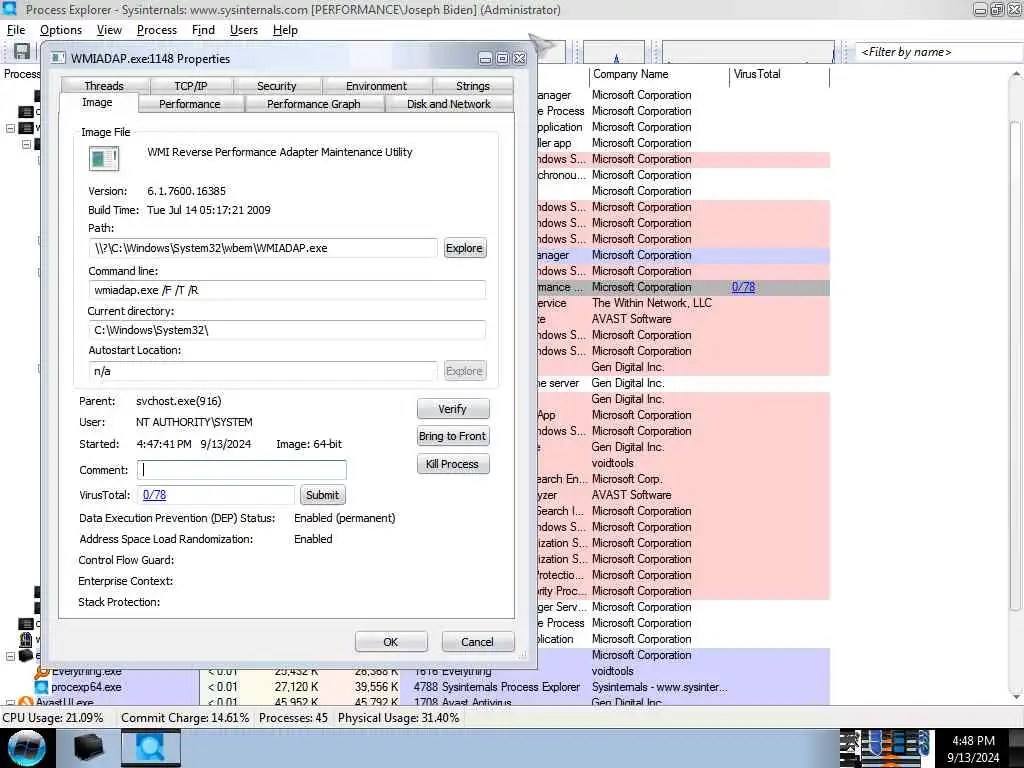Click the taskbar clock showing 4:48 PM
This screenshot has width=1024, height=768.
973,748
